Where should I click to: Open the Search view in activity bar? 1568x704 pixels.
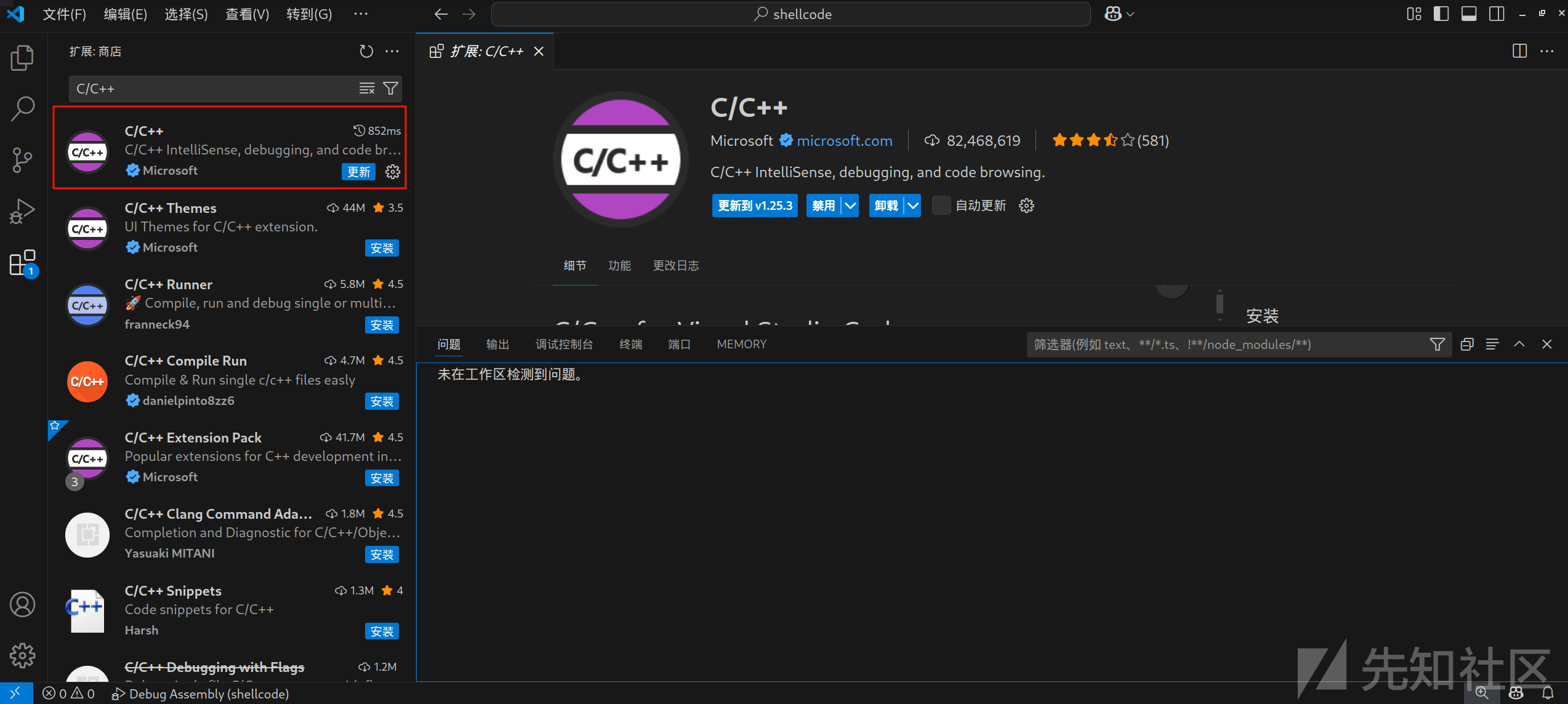click(x=23, y=109)
